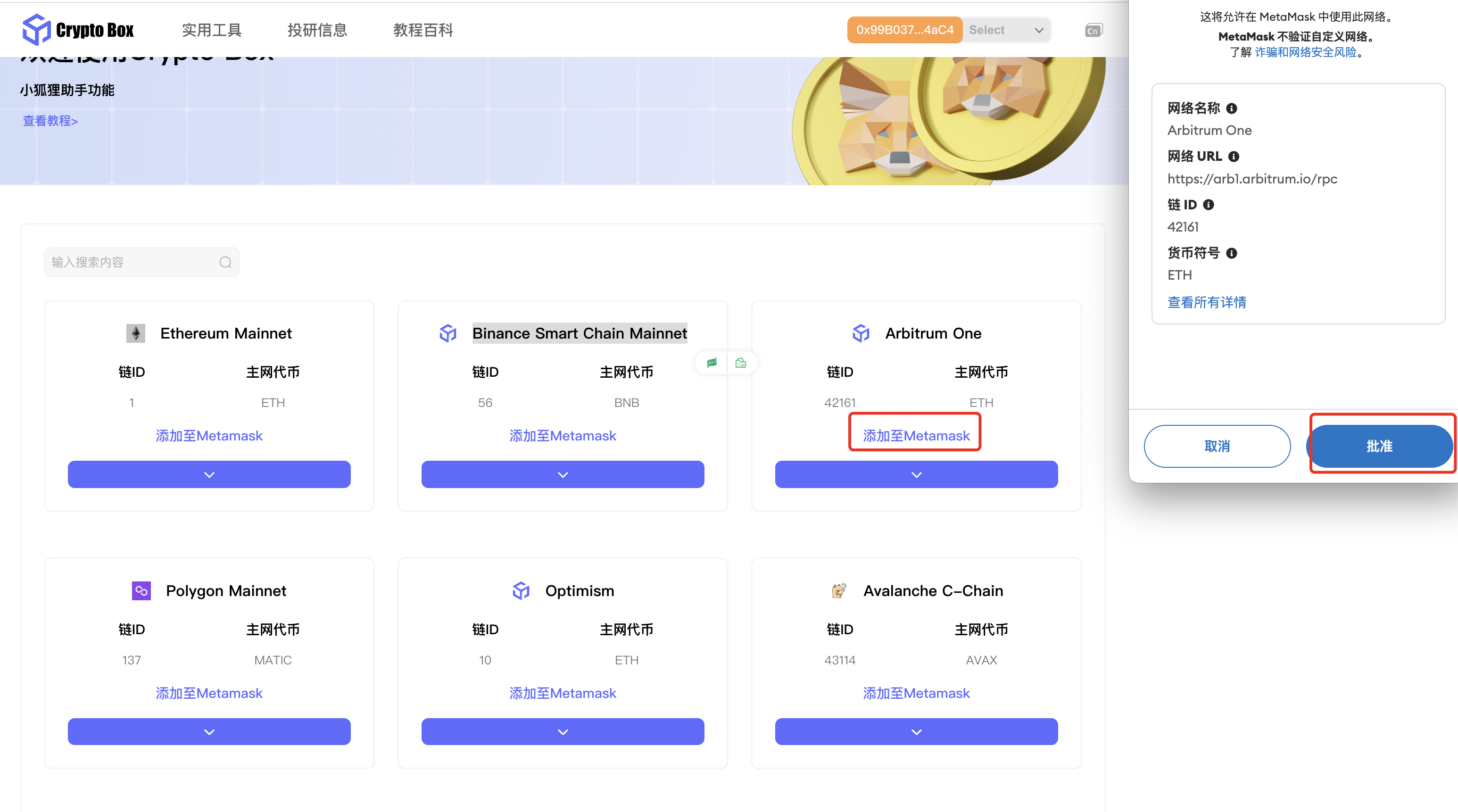1458x812 pixels.
Task: Click the MATIC token value
Action: pyautogui.click(x=273, y=660)
